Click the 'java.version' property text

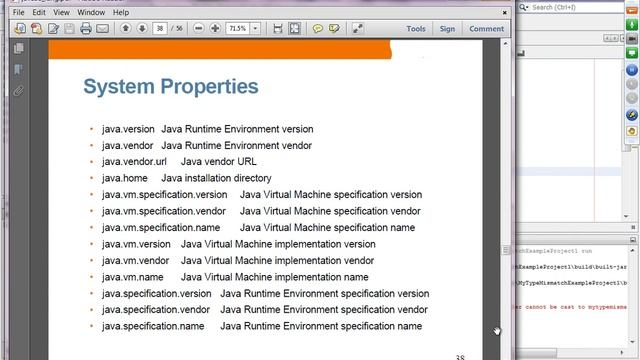pyautogui.click(x=128, y=129)
